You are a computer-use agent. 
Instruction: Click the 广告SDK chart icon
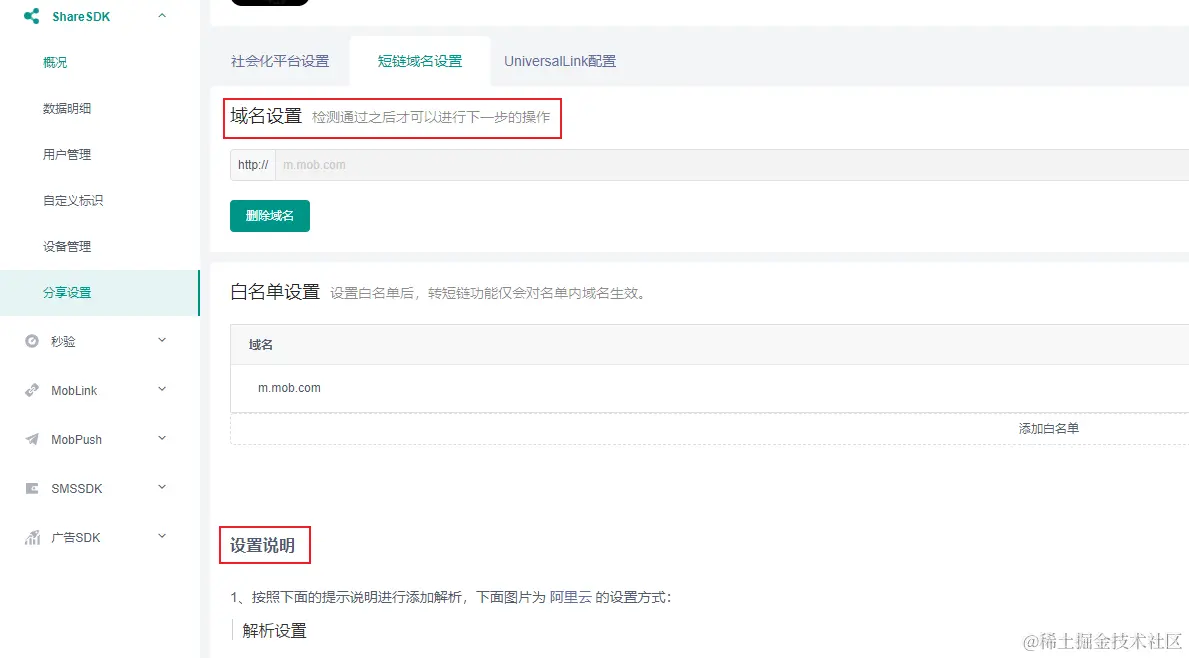[x=32, y=537]
